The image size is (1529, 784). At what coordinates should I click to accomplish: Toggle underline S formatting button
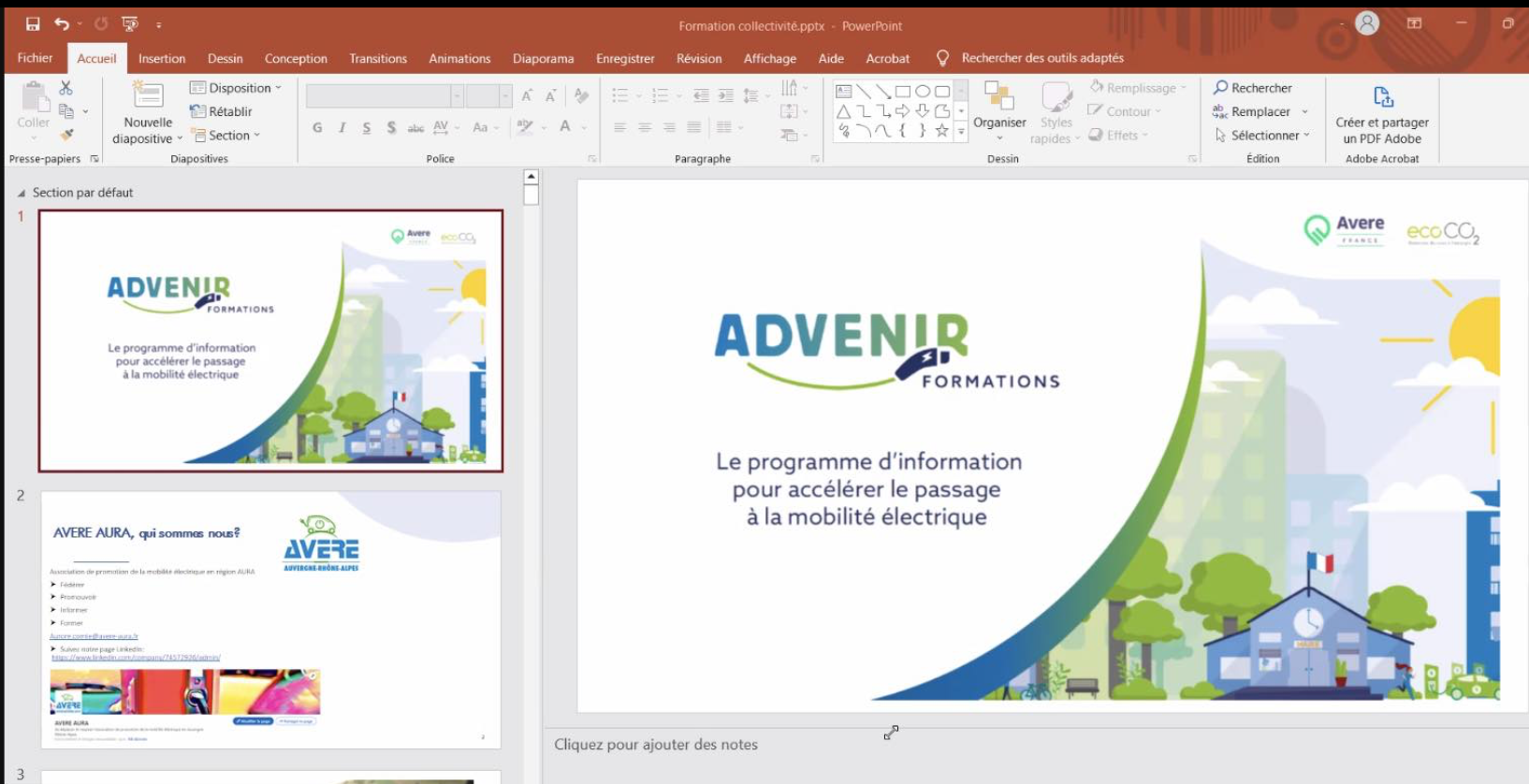pyautogui.click(x=366, y=127)
